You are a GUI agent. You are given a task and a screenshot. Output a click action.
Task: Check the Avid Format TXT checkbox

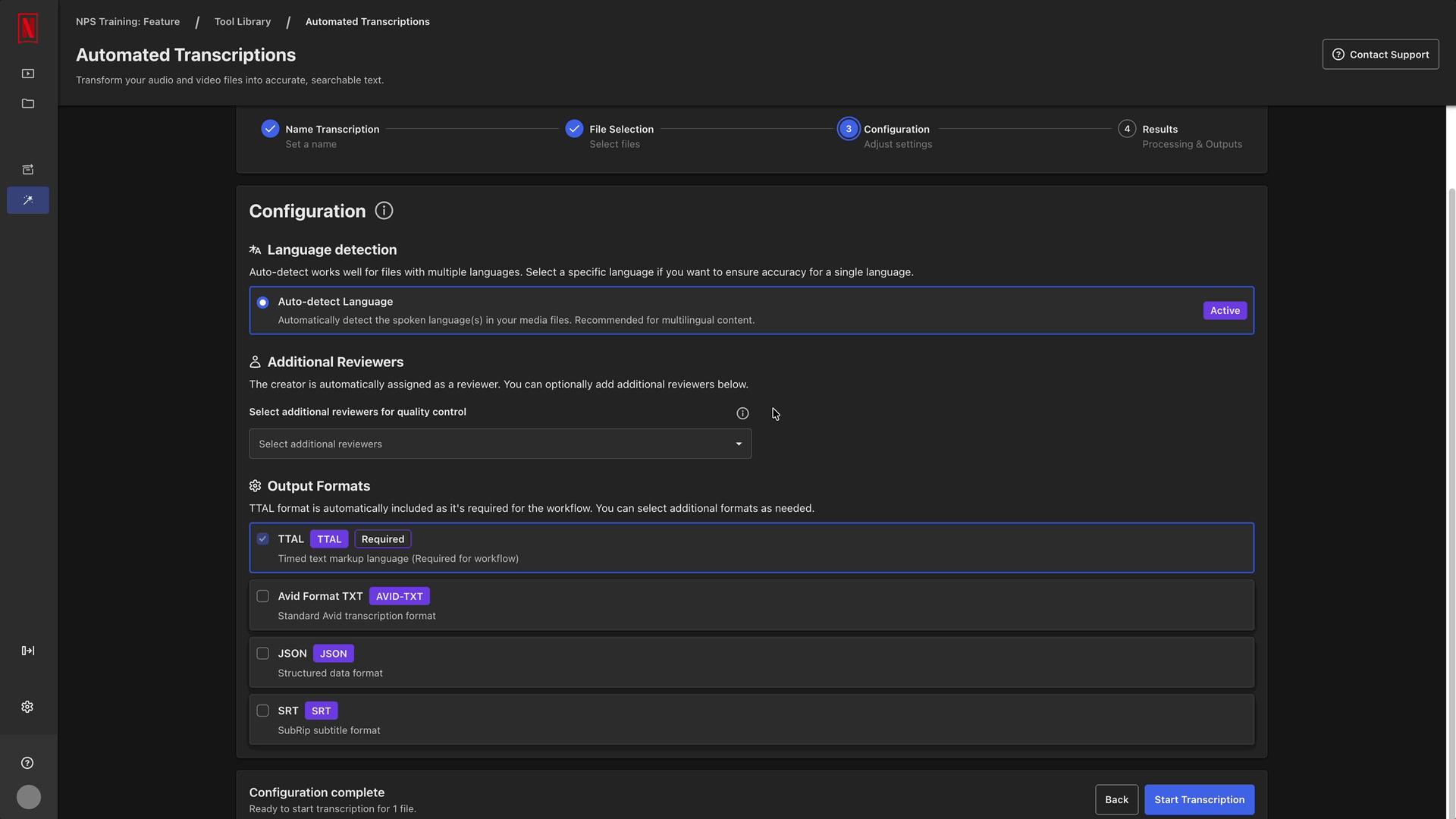click(x=263, y=596)
